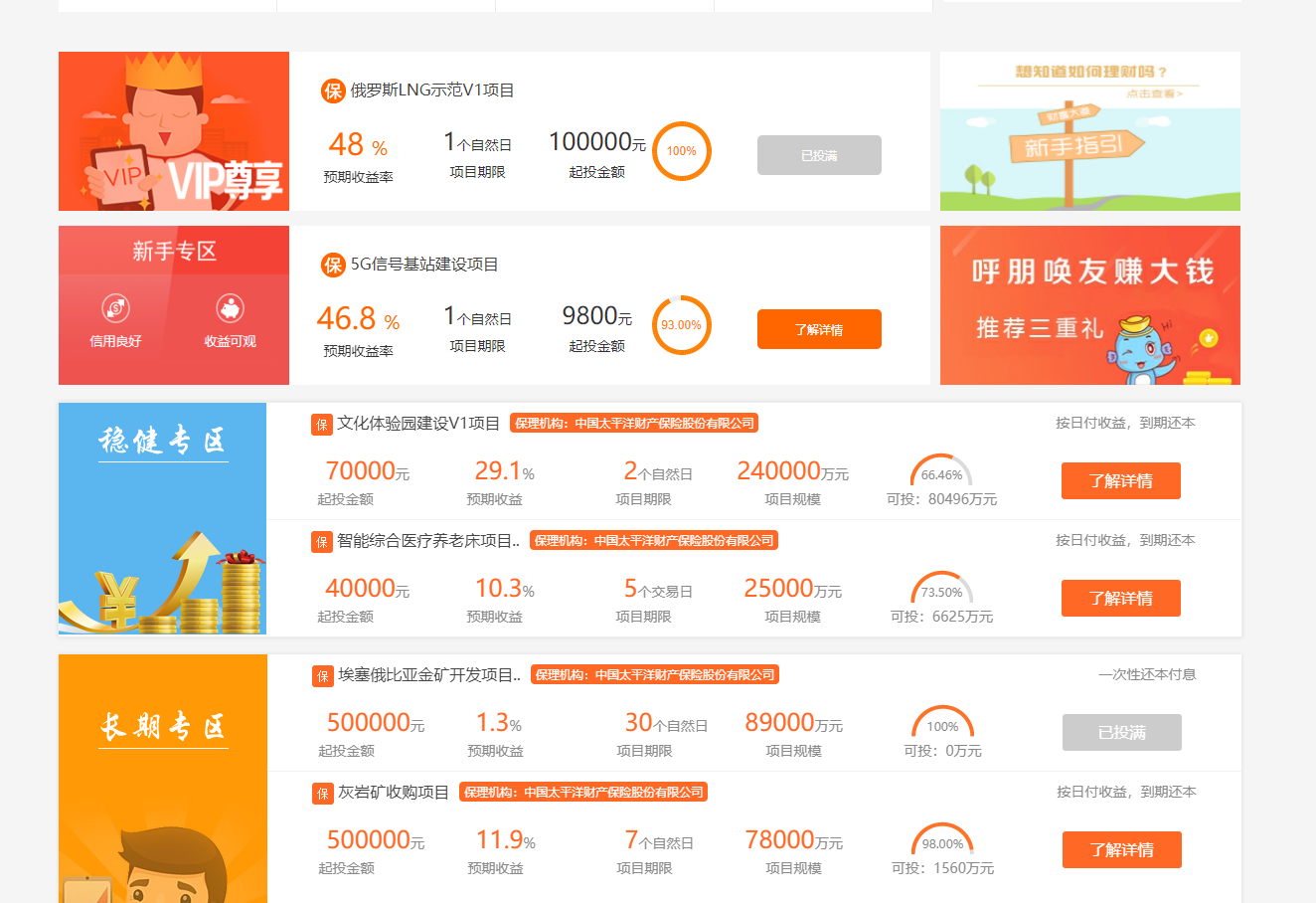Click the 保 badge beside 文化体验园建设V1项目

pos(322,425)
